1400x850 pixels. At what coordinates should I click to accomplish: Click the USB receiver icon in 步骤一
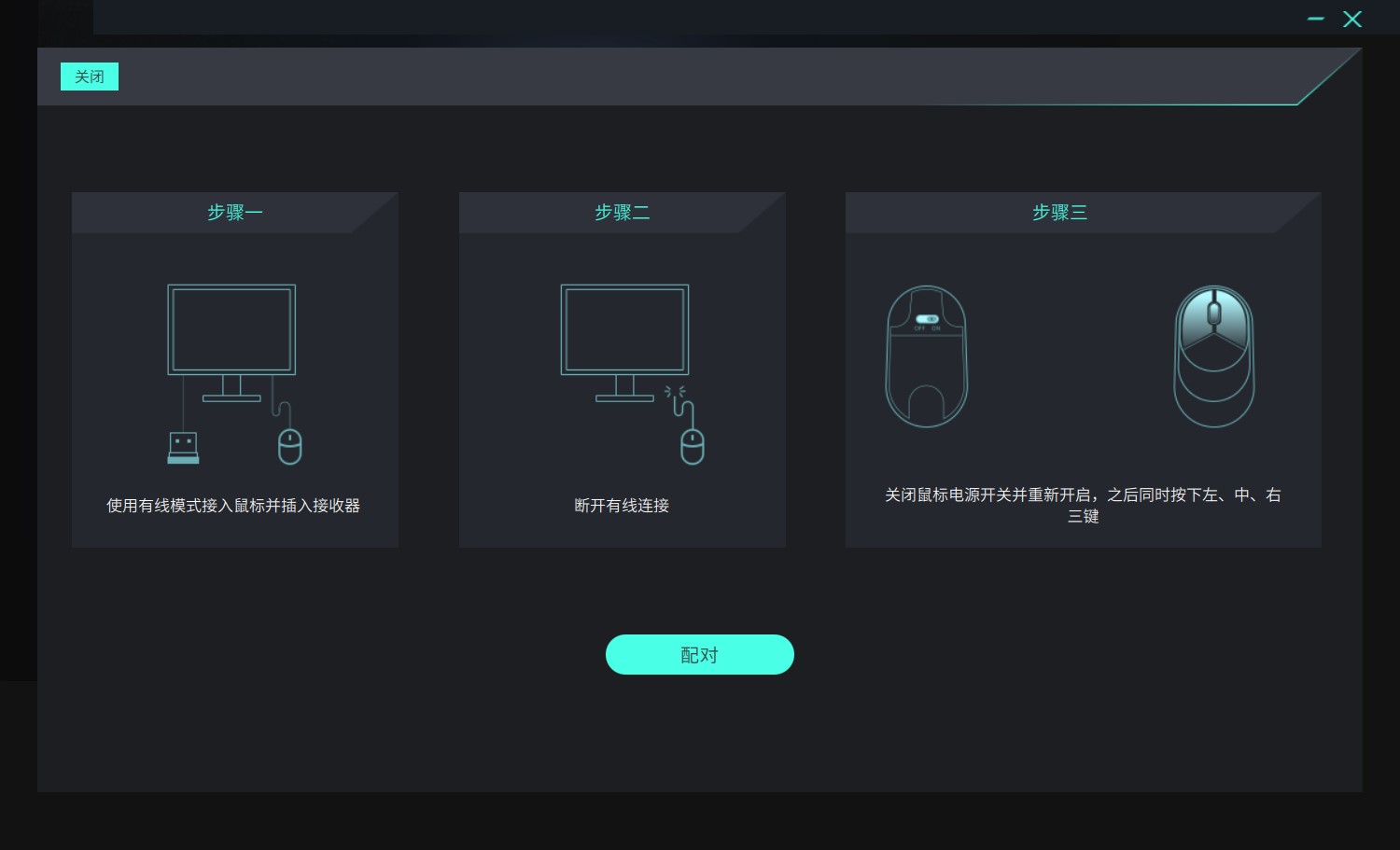(183, 448)
